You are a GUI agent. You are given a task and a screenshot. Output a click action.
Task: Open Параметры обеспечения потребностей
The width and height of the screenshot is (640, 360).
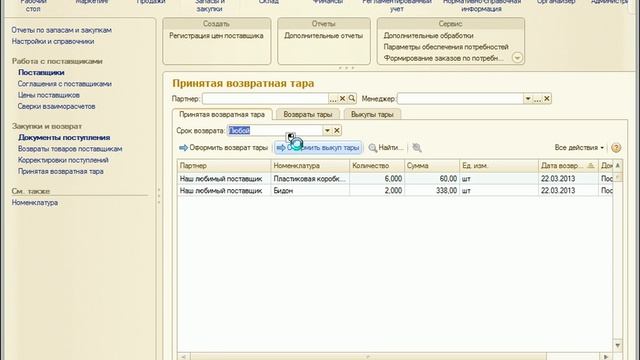point(446,47)
